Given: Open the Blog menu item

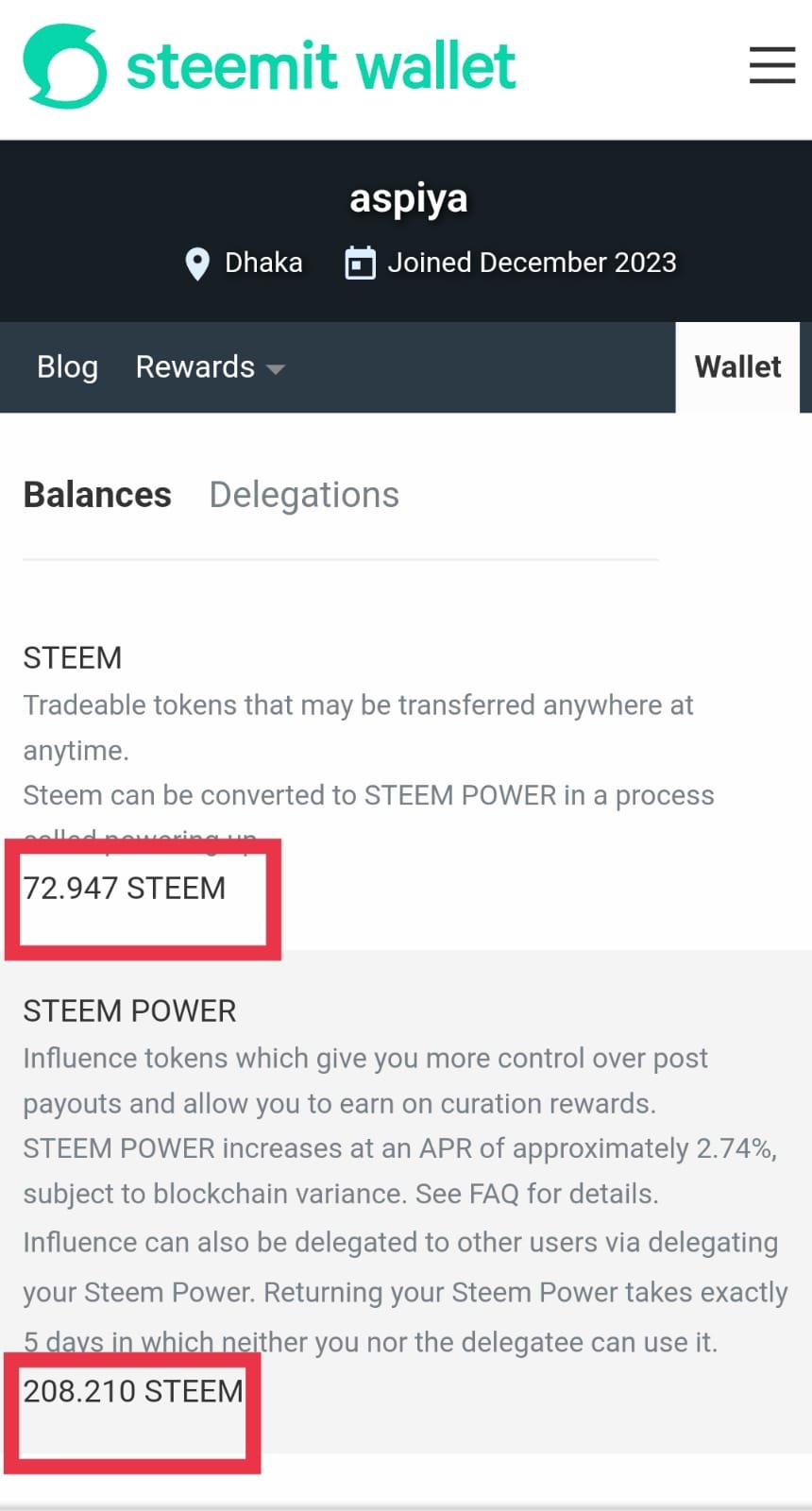Looking at the screenshot, I should click(67, 366).
